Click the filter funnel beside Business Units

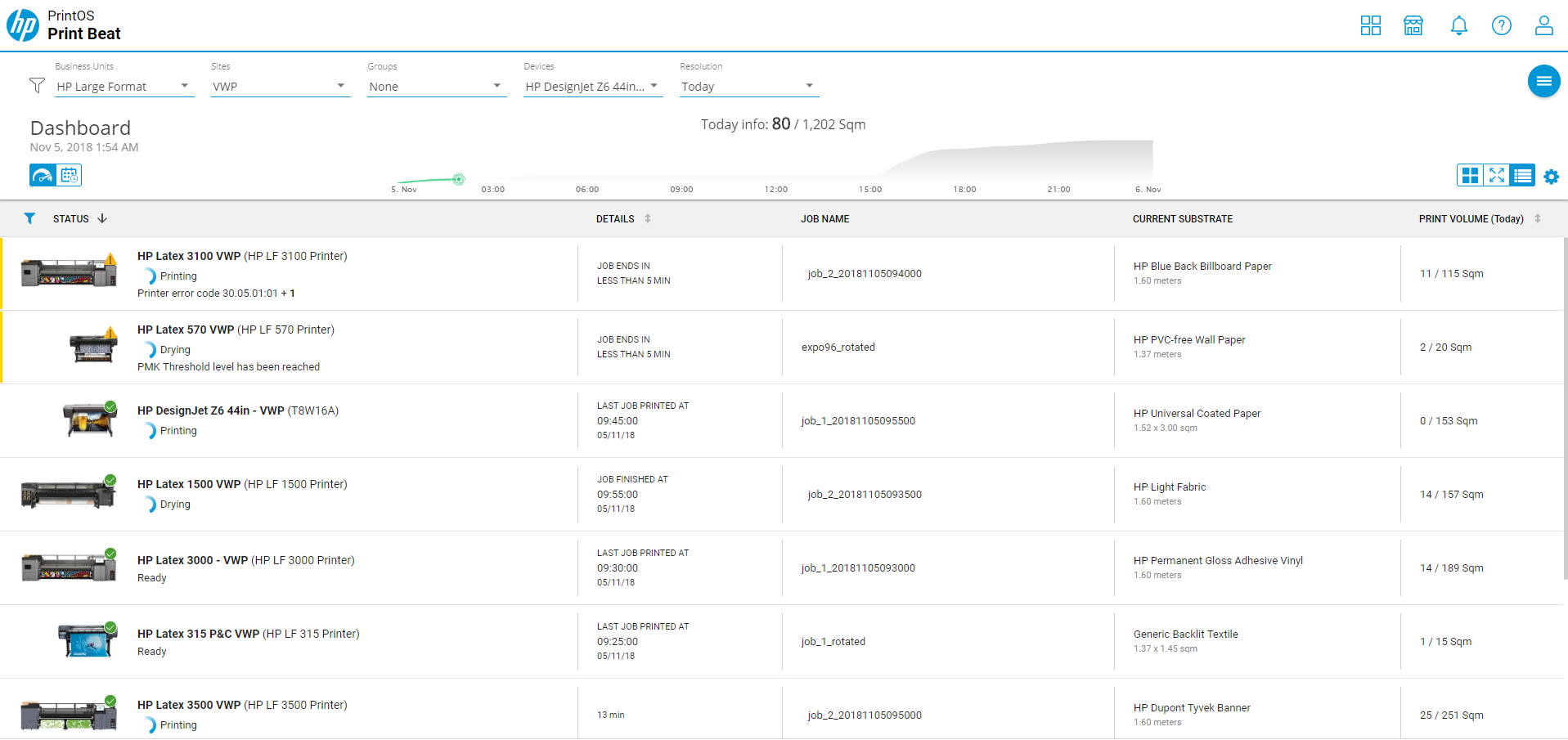37,85
